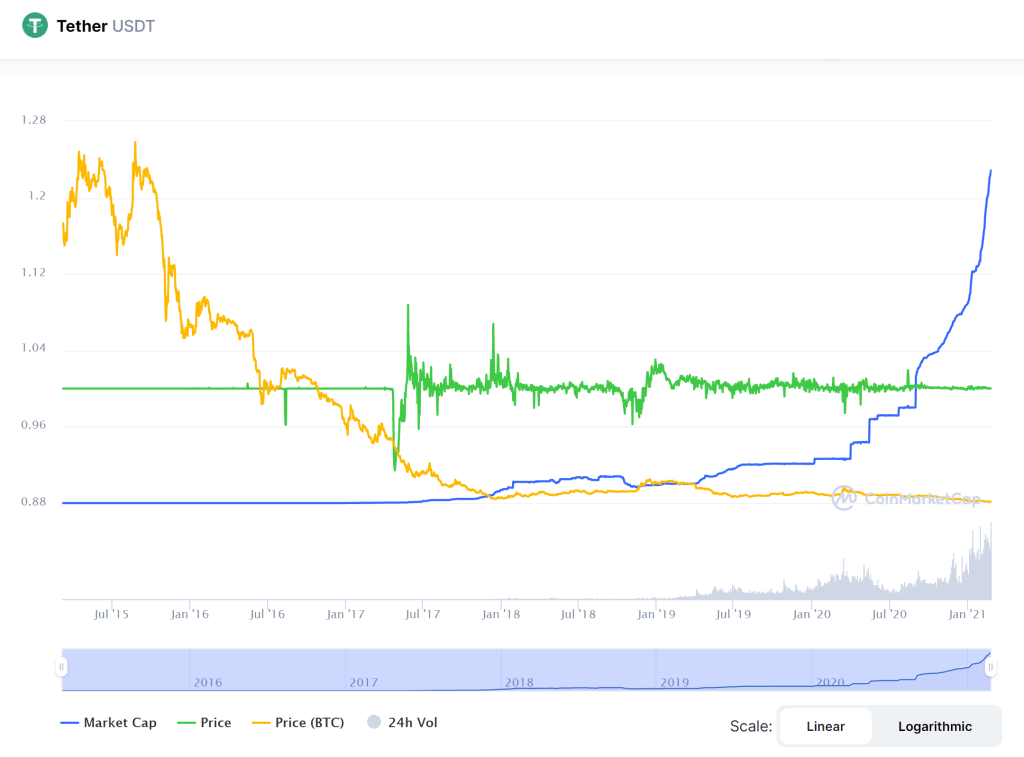Click the 0.88 y-axis label
The width and height of the screenshot is (1024, 757).
coord(33,502)
